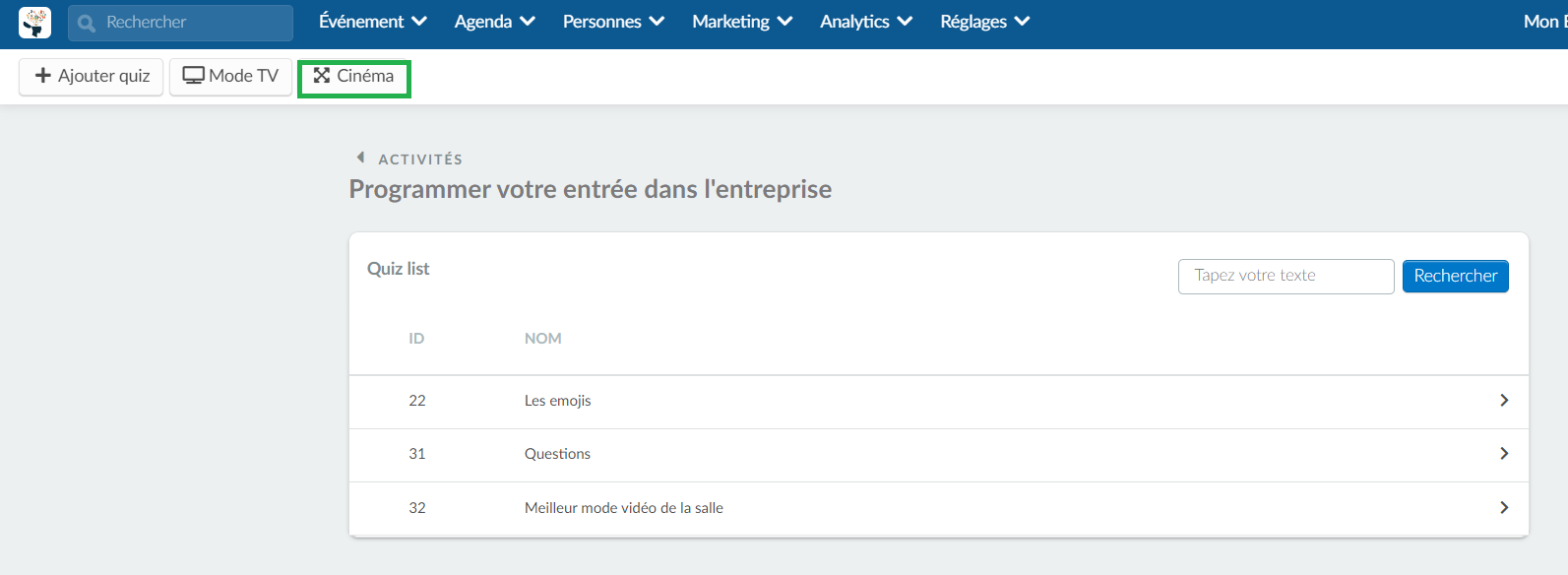Click the Ajouter quiz button
This screenshot has width=1568, height=575.
tap(92, 76)
